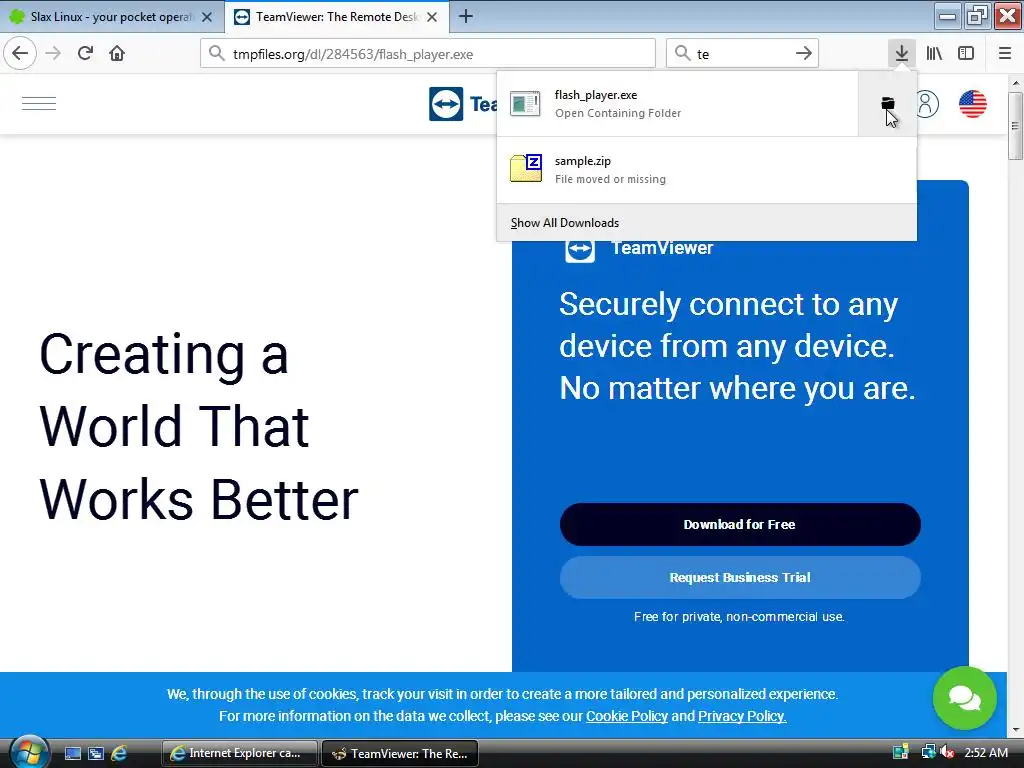Open a new browser tab
This screenshot has height=768, width=1024.
tap(466, 16)
